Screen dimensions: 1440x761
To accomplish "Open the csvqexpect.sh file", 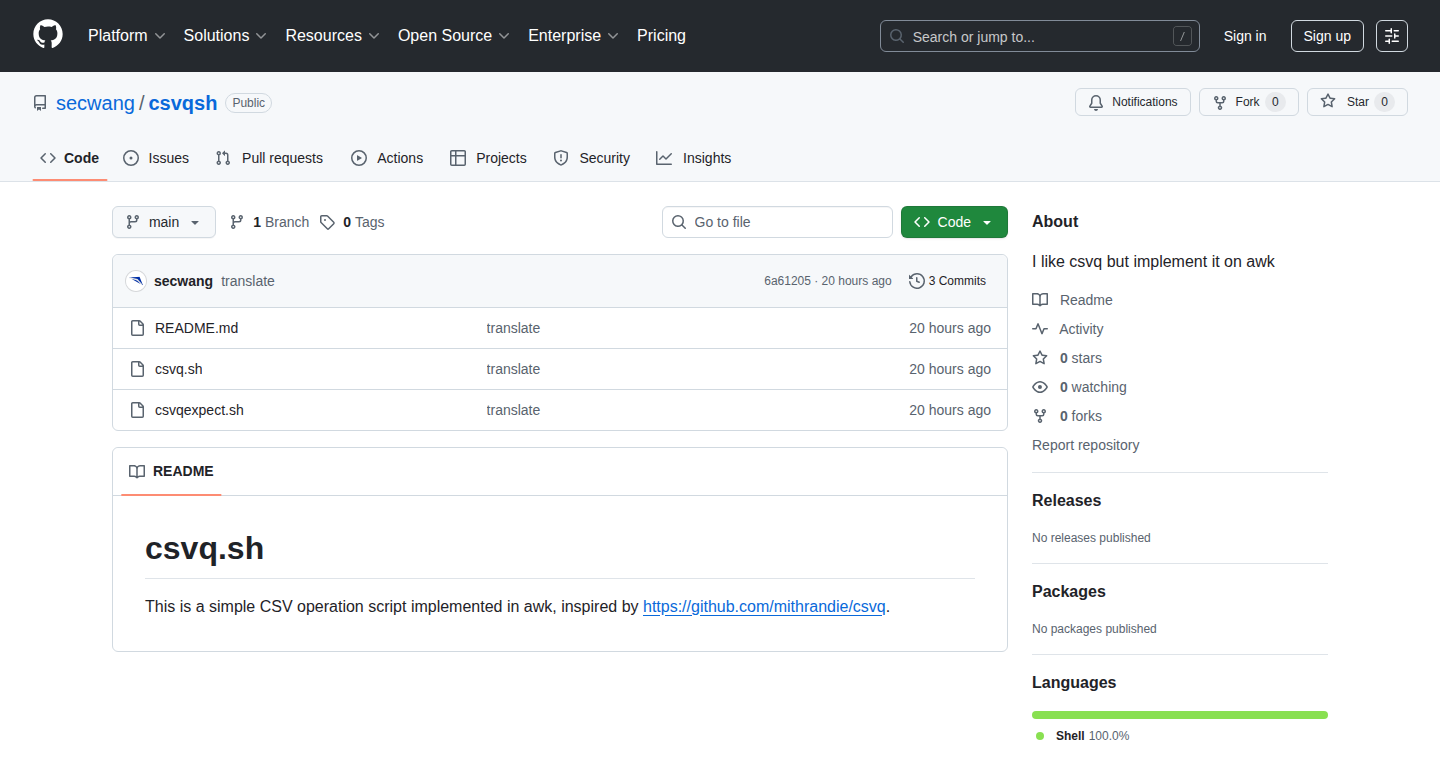I will [x=199, y=410].
